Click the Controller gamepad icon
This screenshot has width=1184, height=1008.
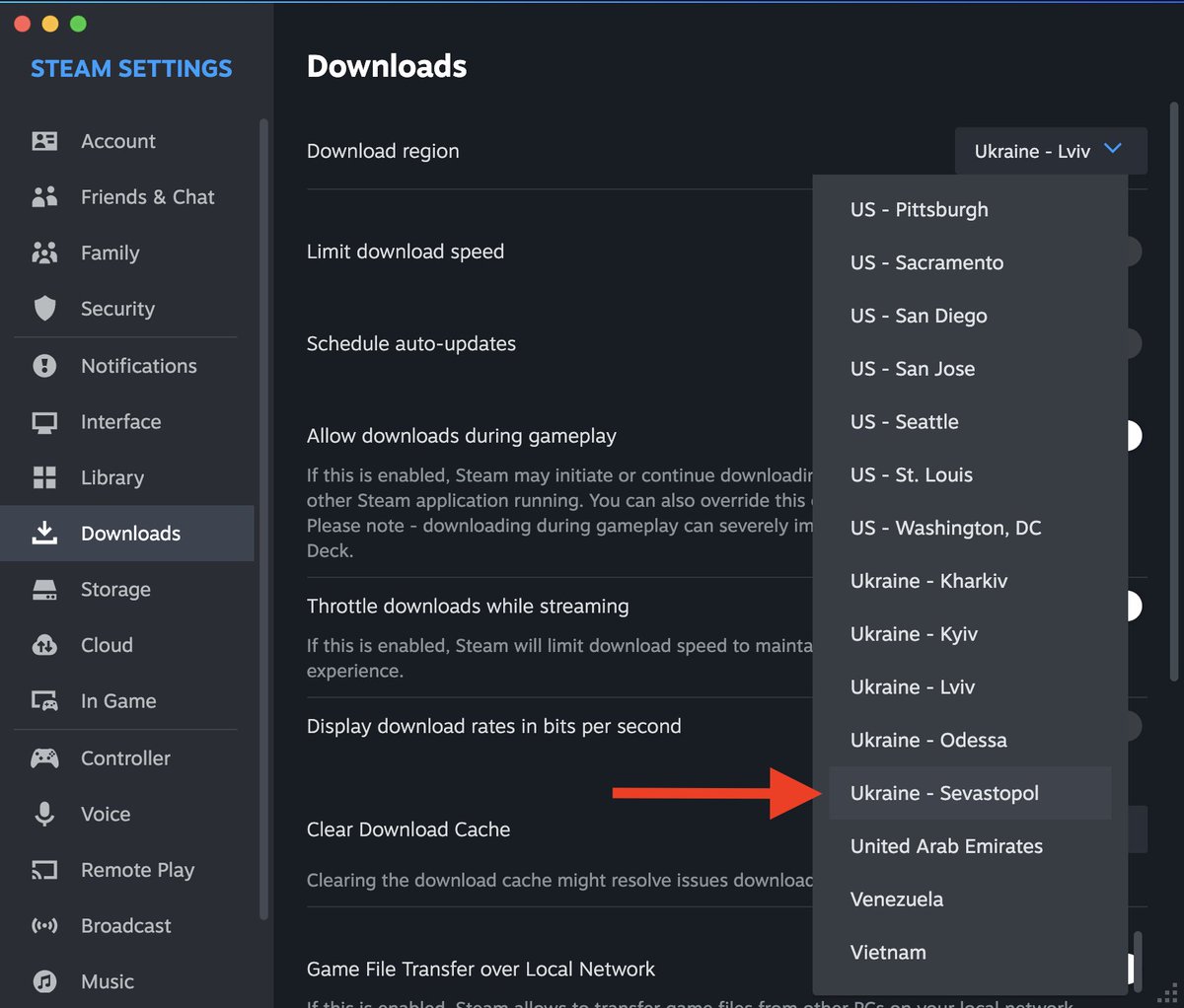[x=44, y=757]
